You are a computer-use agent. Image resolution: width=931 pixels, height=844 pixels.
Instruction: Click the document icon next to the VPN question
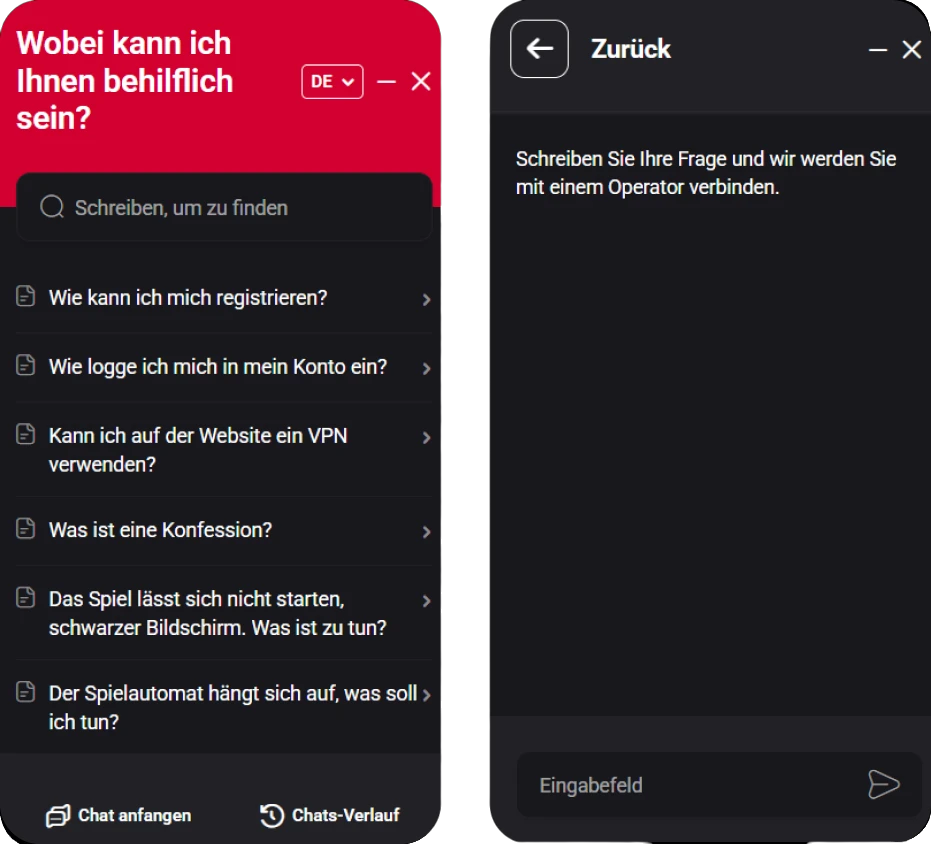click(26, 437)
